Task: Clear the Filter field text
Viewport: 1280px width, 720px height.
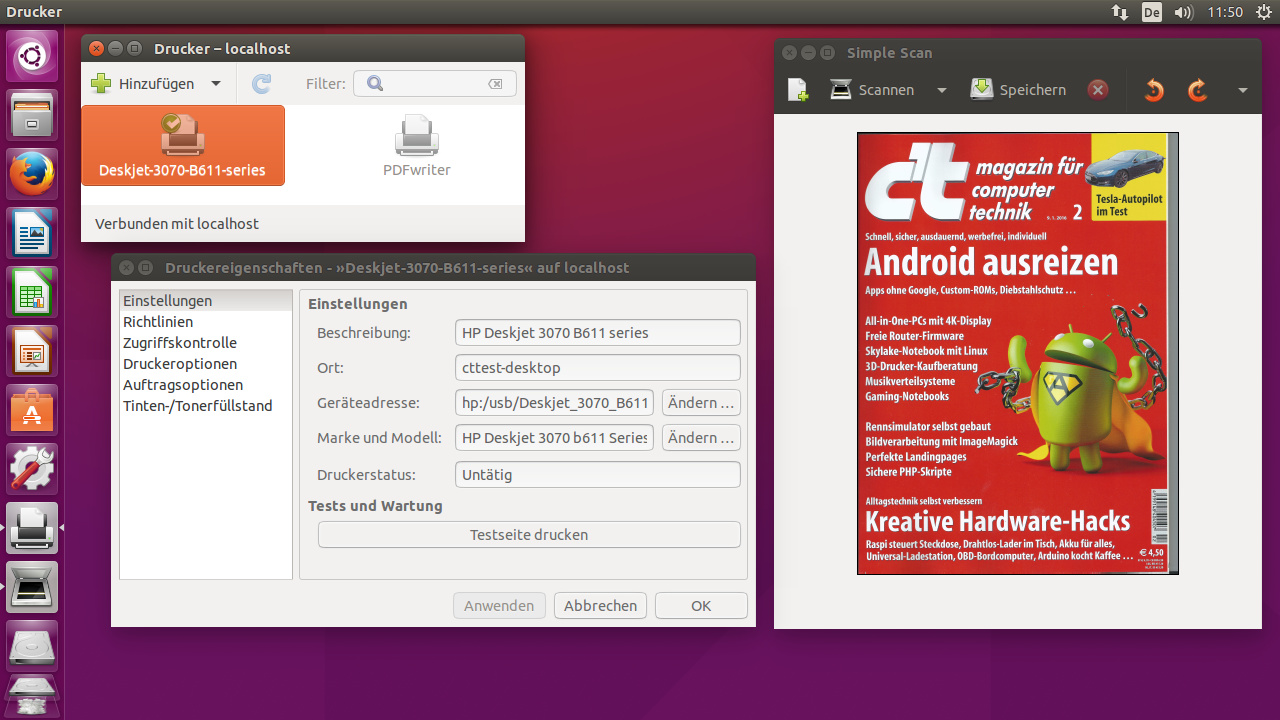Action: [495, 84]
